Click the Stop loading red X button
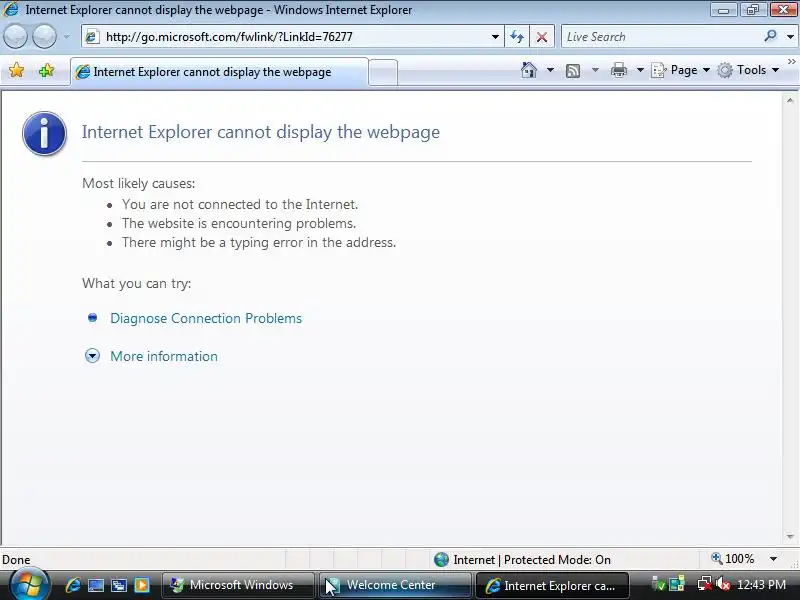The image size is (800, 600). pos(542,37)
